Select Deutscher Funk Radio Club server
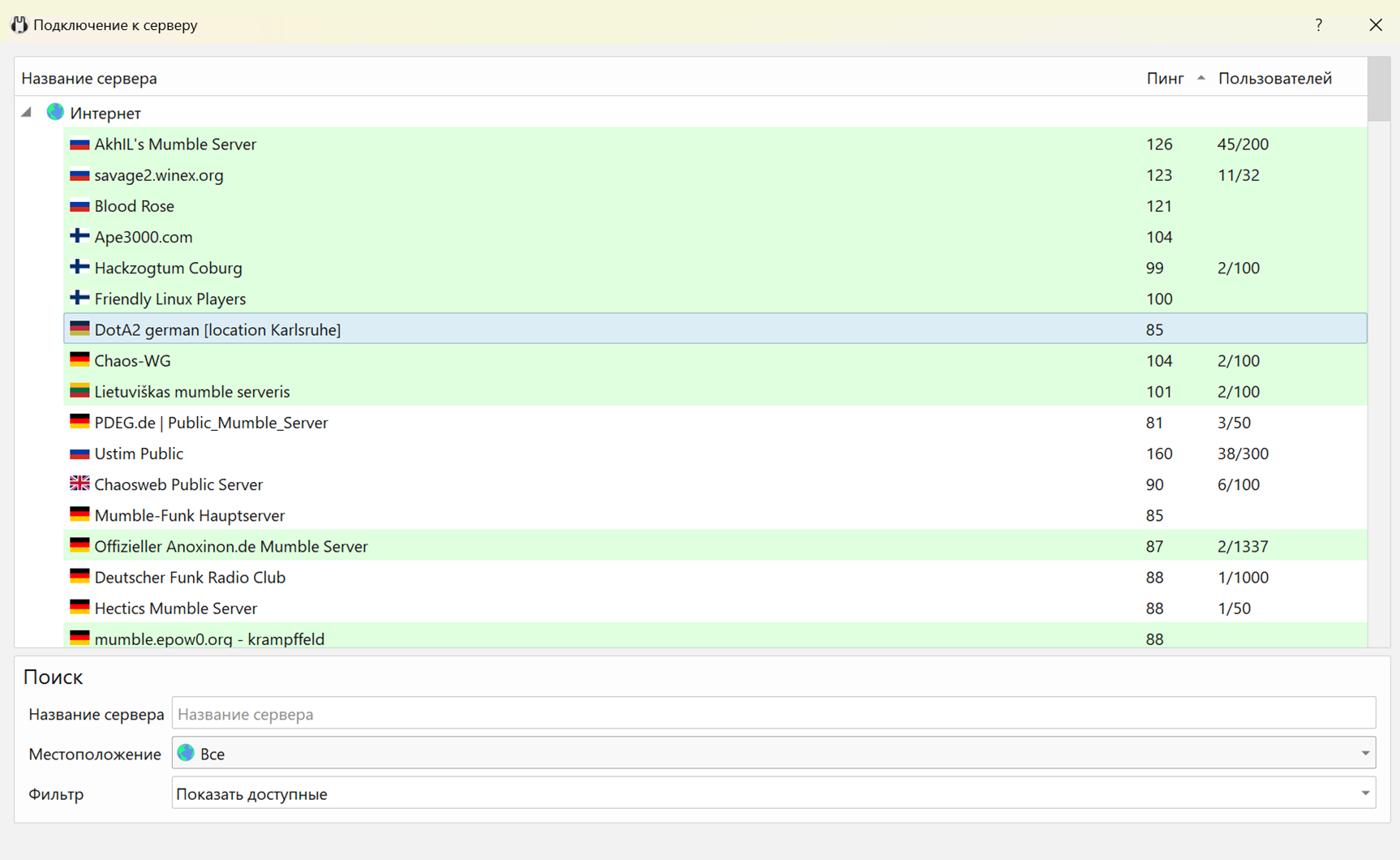 coord(190,577)
